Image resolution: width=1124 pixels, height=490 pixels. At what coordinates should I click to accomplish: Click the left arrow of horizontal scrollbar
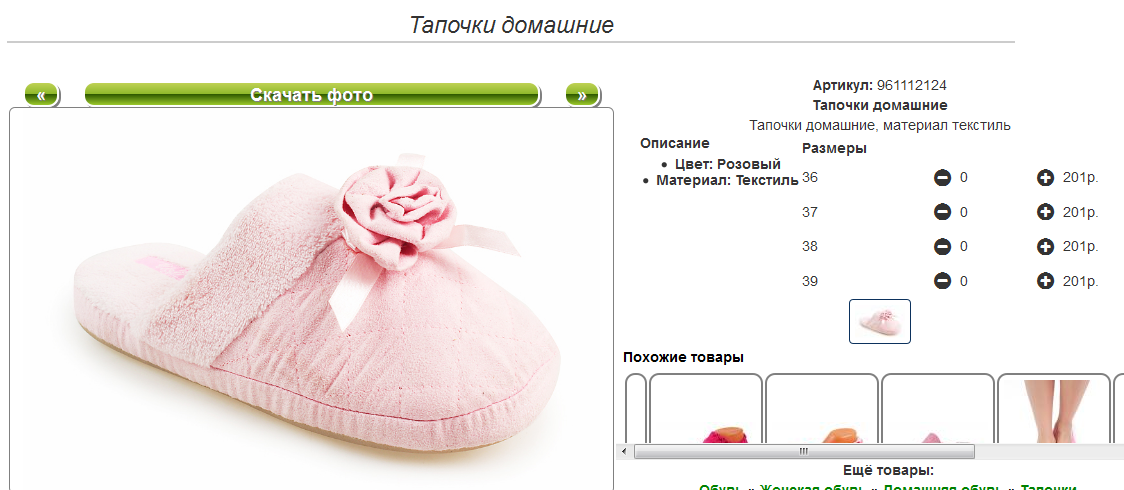(624, 451)
